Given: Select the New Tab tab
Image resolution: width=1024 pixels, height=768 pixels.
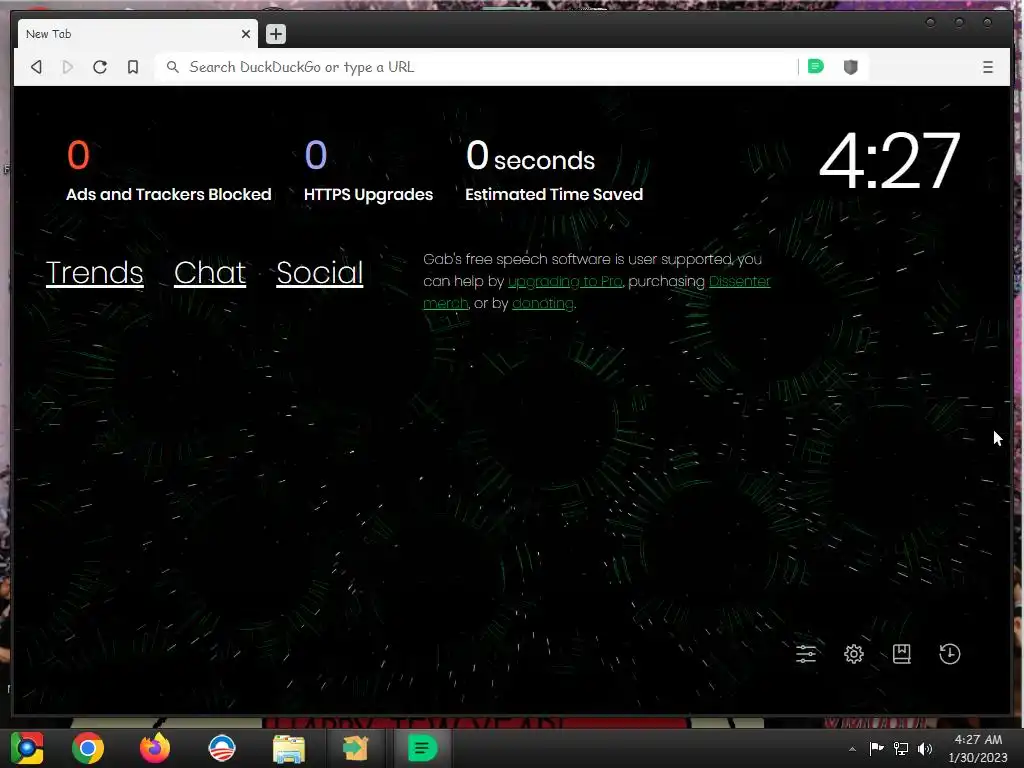Looking at the screenshot, I should point(136,34).
